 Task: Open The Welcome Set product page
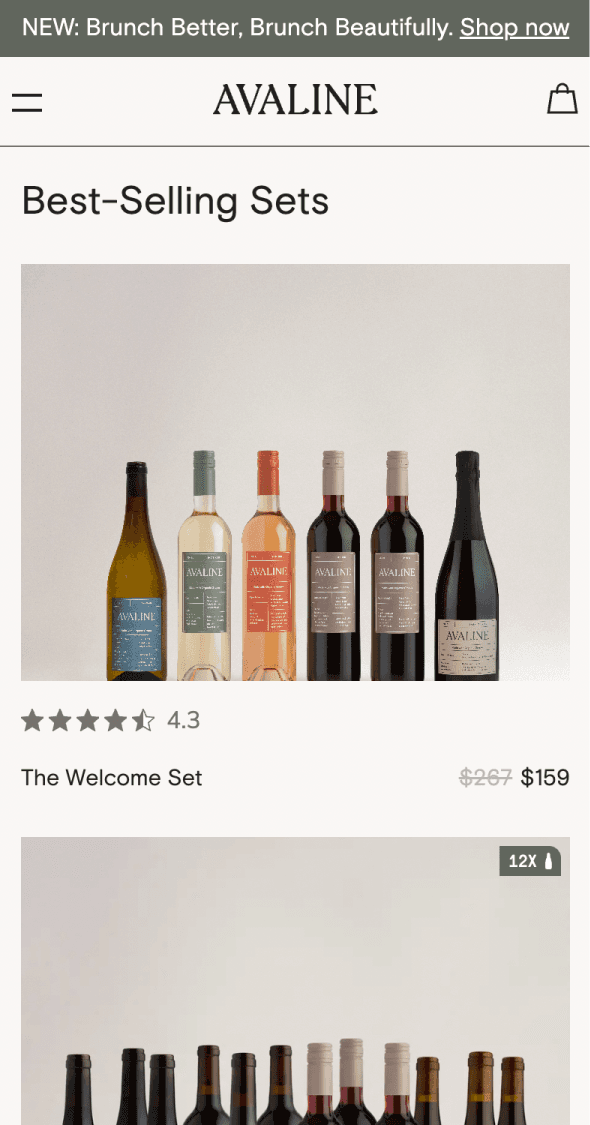111,777
